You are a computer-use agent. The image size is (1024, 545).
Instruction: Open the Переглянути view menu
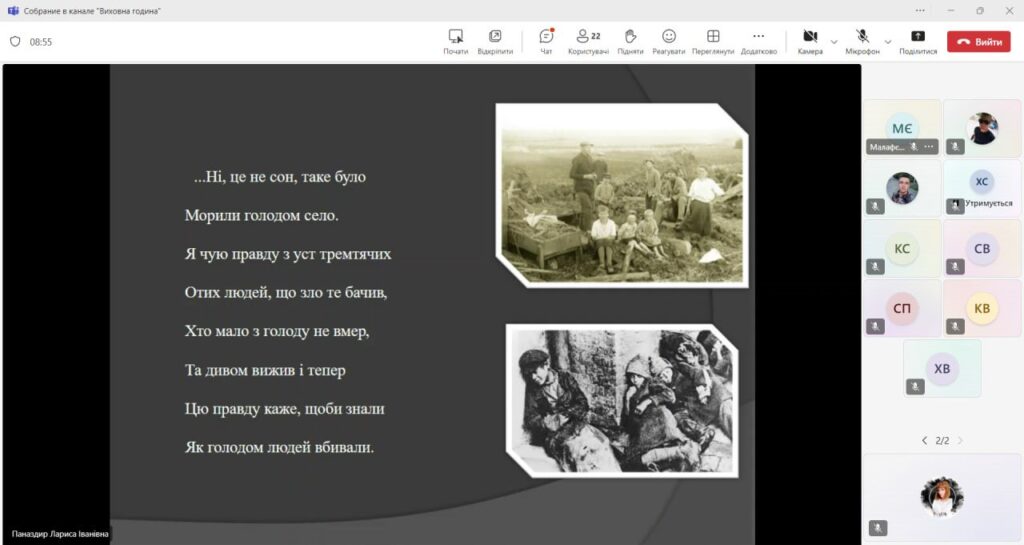pos(713,41)
